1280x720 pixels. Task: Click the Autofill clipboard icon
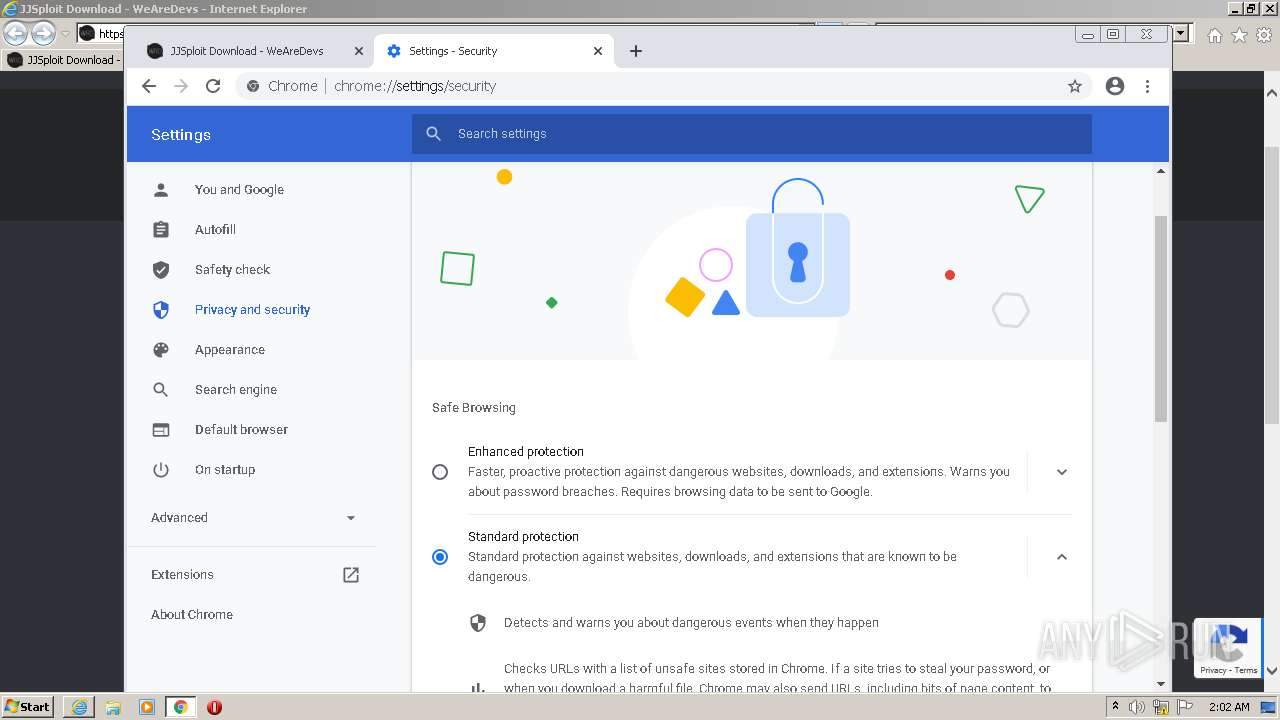click(x=161, y=230)
